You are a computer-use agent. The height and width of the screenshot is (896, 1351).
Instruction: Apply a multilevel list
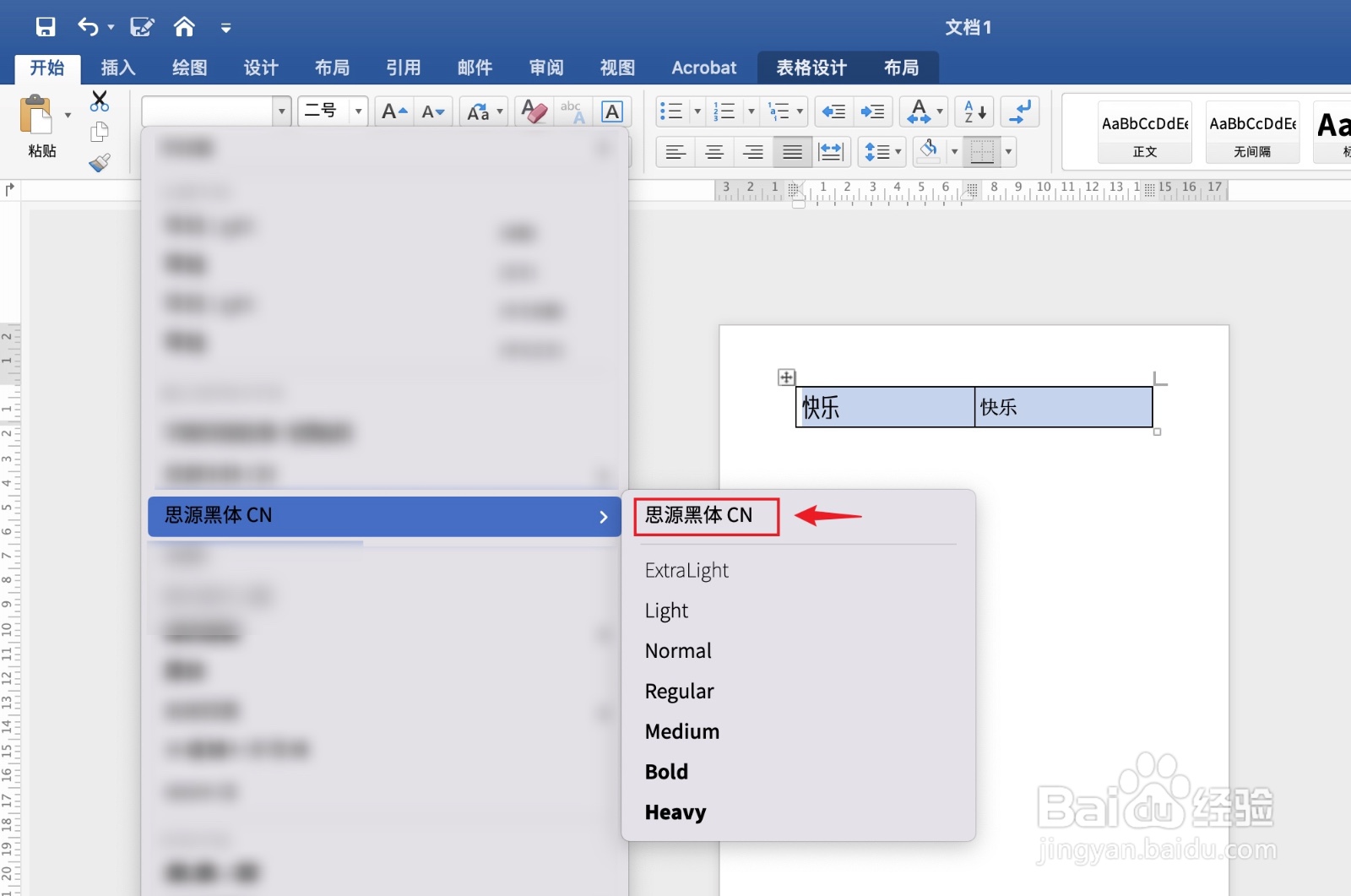[779, 111]
